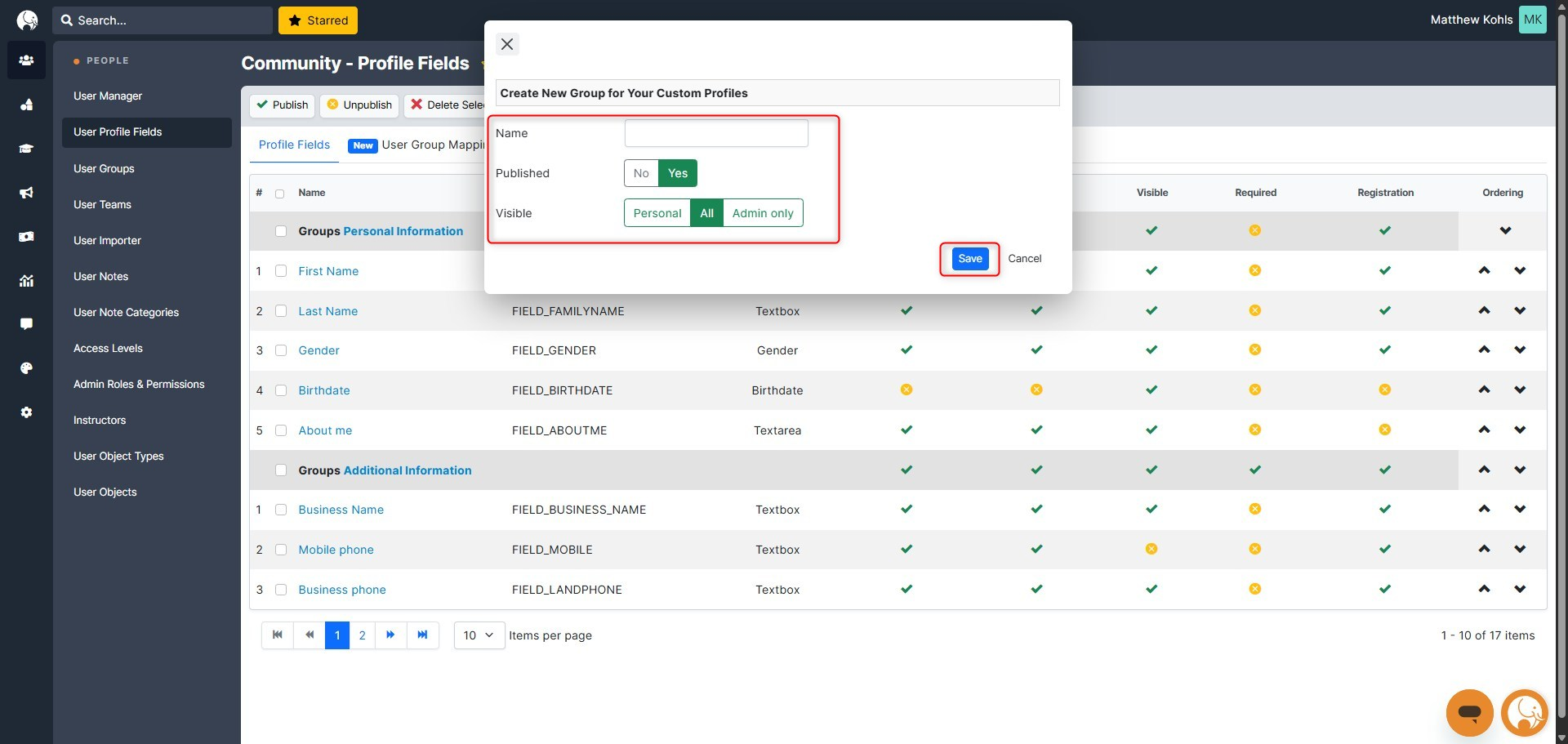This screenshot has width=1568, height=744.
Task: Open the items per page dropdown
Action: (479, 635)
